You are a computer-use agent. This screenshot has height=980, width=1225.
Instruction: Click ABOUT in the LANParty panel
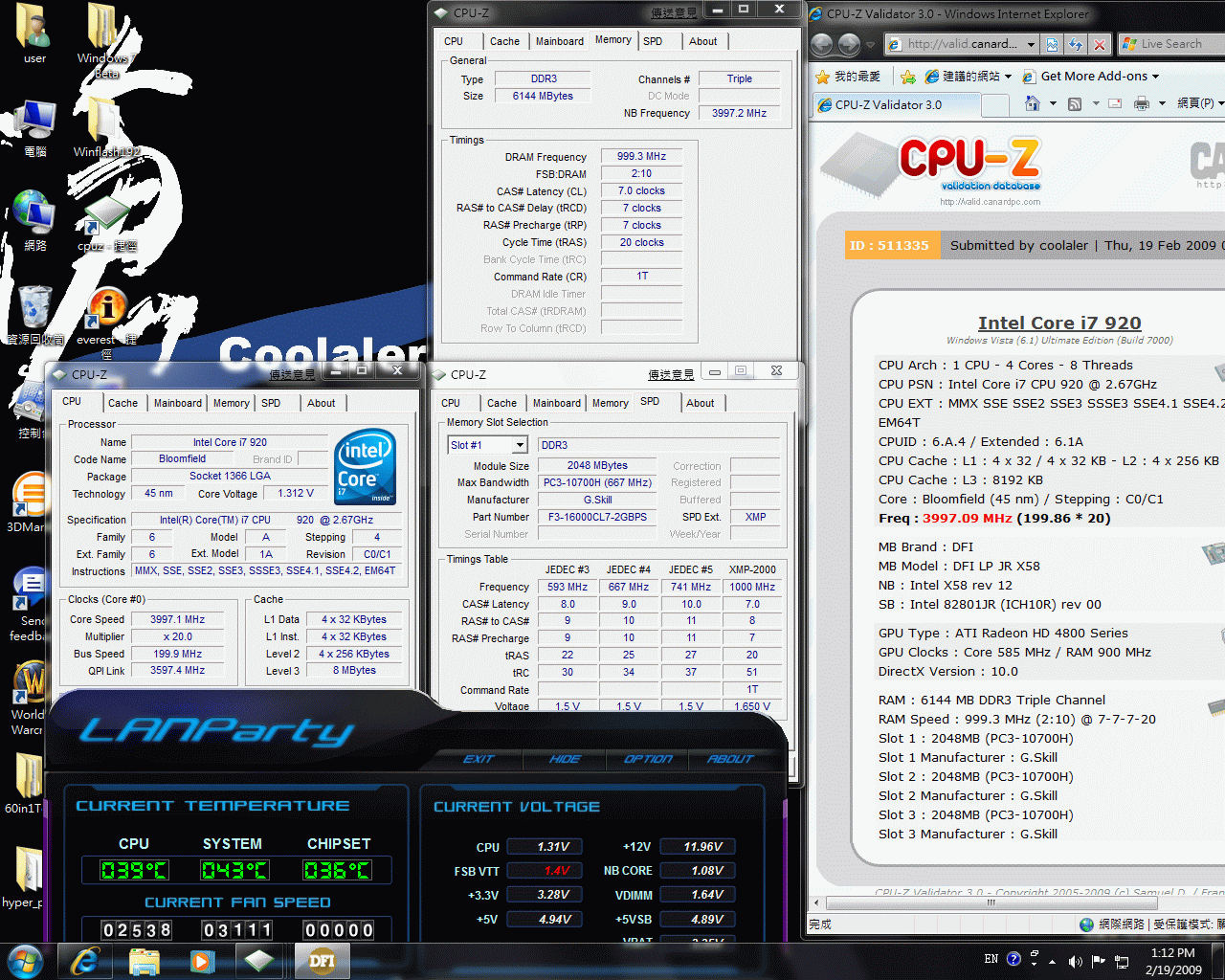730,759
